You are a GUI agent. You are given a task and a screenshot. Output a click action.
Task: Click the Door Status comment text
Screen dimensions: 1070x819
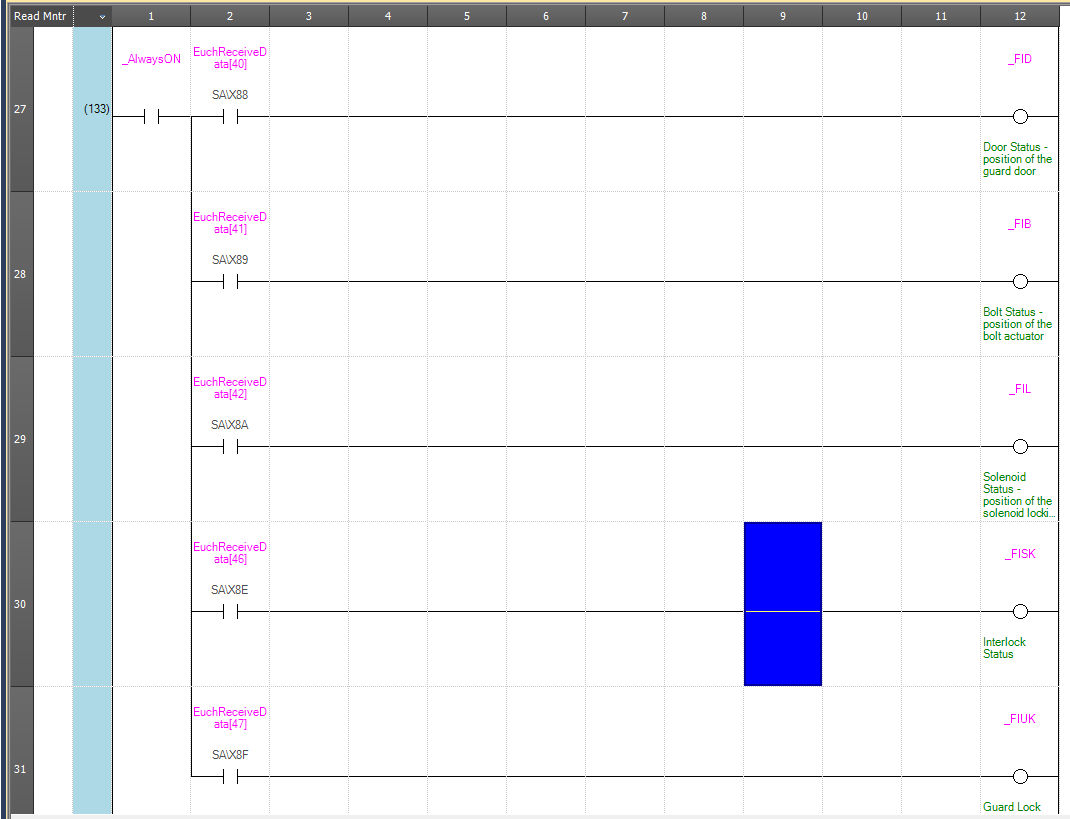1017,160
